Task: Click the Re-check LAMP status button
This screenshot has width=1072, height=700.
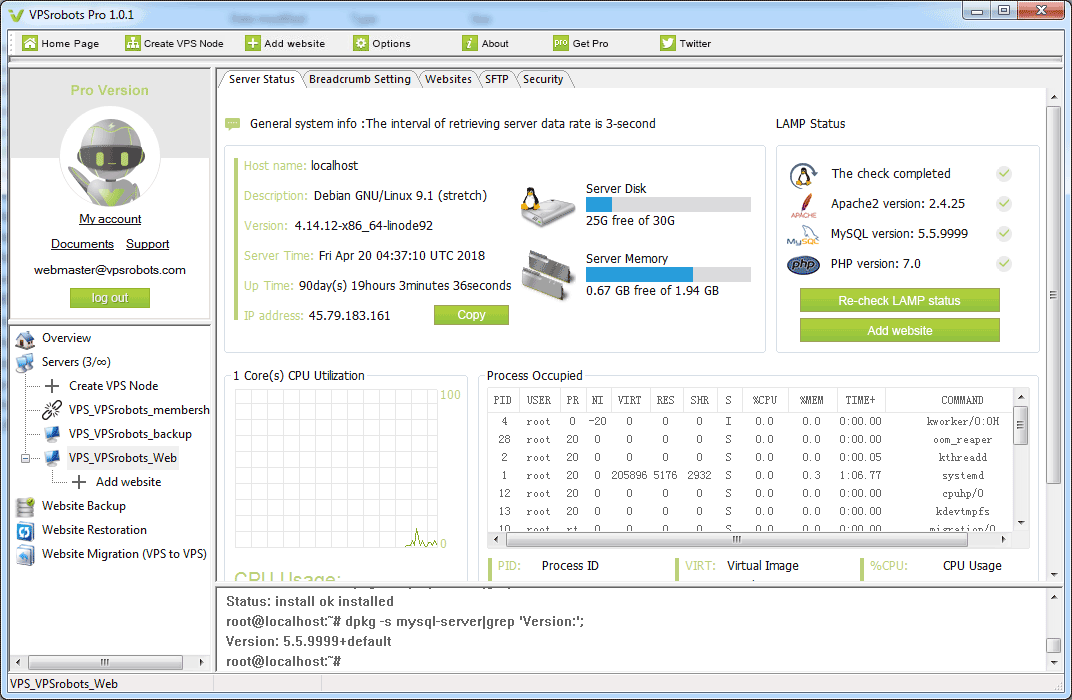Action: [x=899, y=300]
